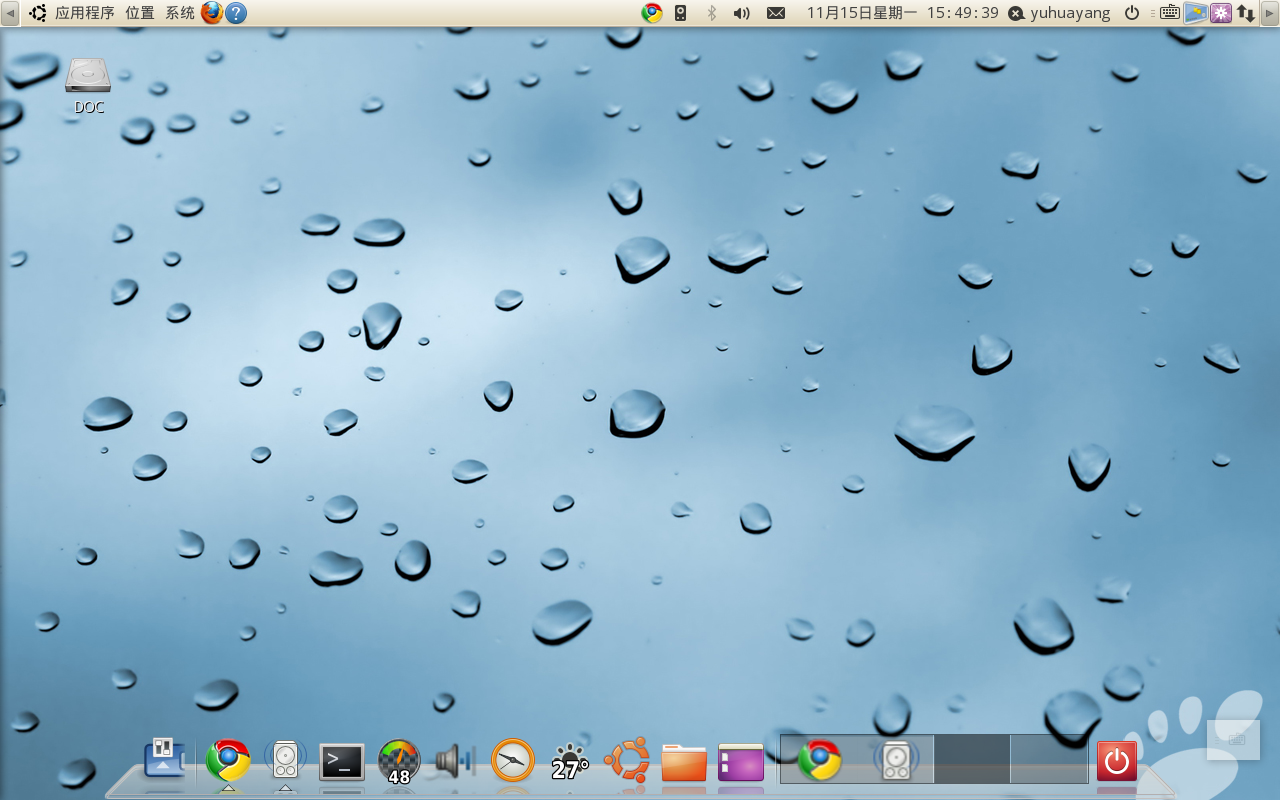Open the weather docklet showing 27°
The image size is (1280, 800).
click(x=570, y=762)
